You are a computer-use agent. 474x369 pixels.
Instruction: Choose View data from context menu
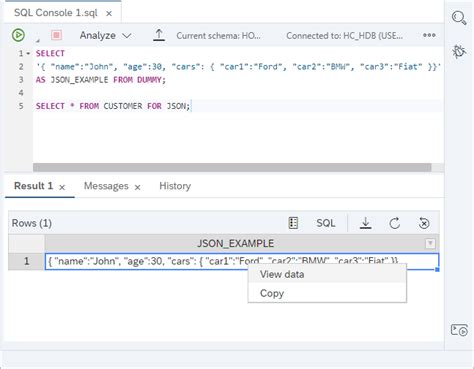pyautogui.click(x=327, y=274)
